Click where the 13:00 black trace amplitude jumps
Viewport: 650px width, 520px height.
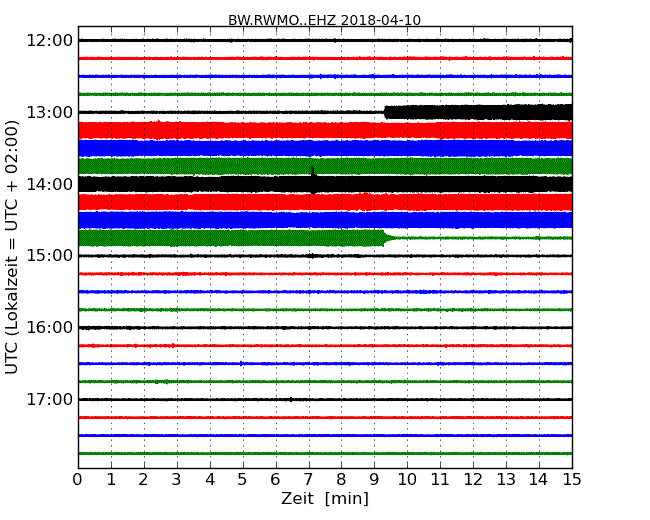click(386, 112)
